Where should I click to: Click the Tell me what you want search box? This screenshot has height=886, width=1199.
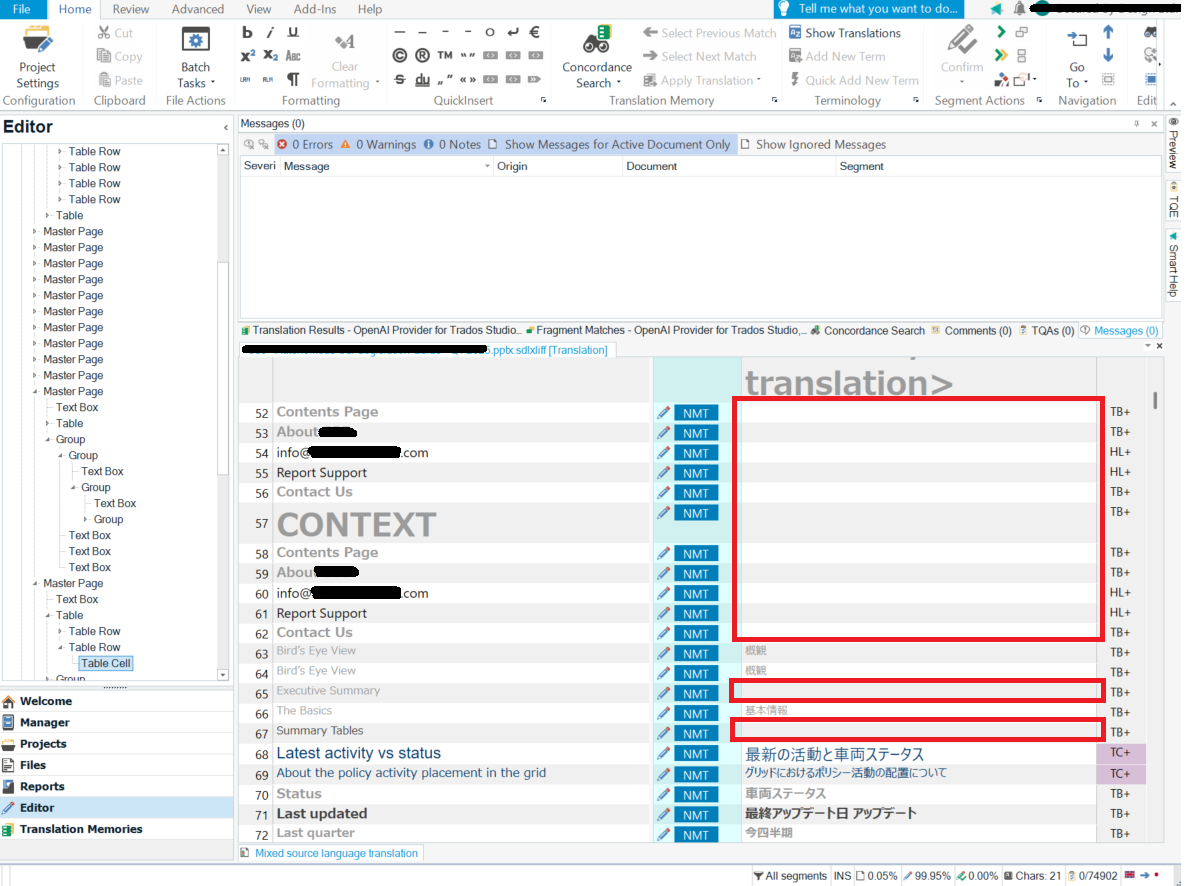pos(869,9)
